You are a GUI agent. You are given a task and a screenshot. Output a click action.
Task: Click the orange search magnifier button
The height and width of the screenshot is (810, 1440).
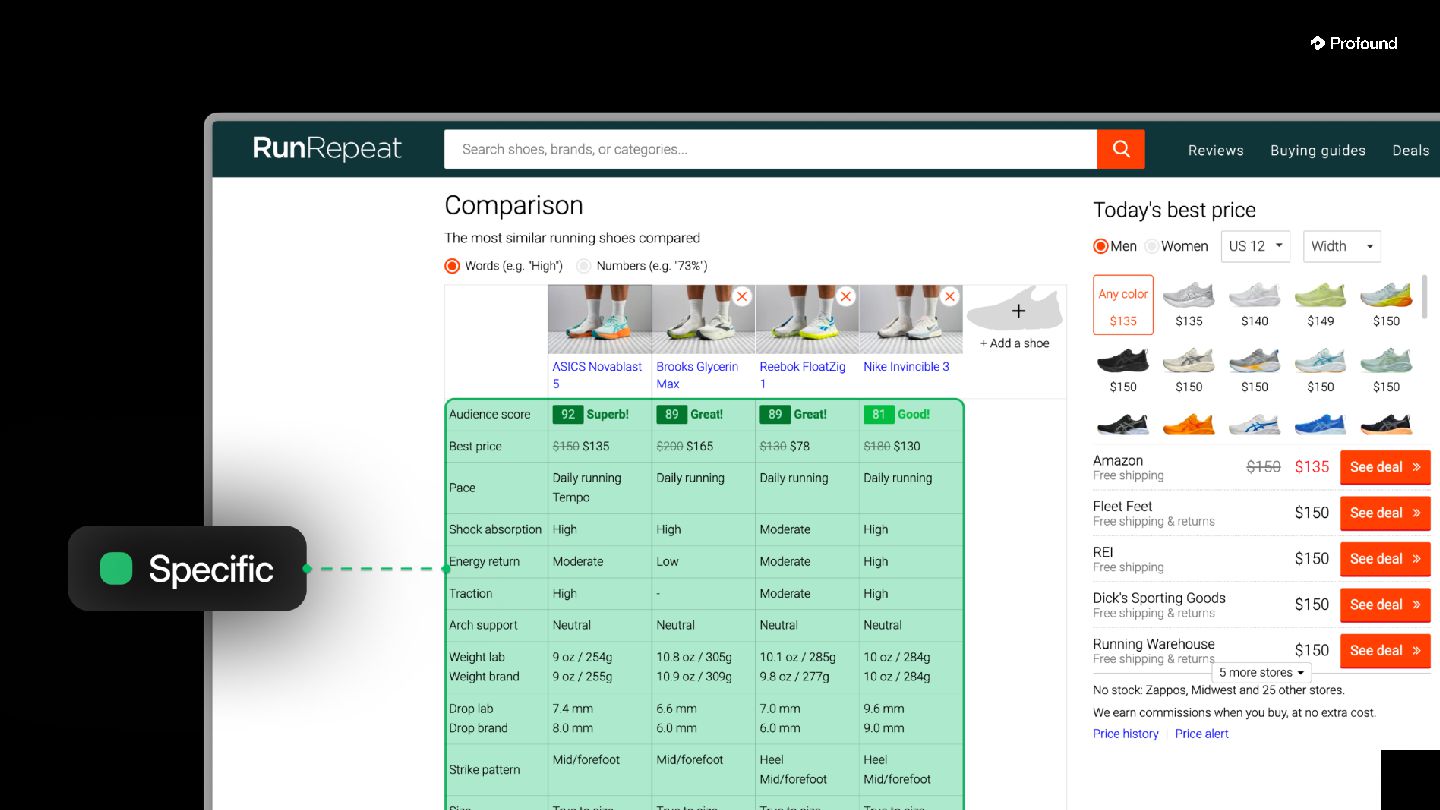tap(1121, 149)
